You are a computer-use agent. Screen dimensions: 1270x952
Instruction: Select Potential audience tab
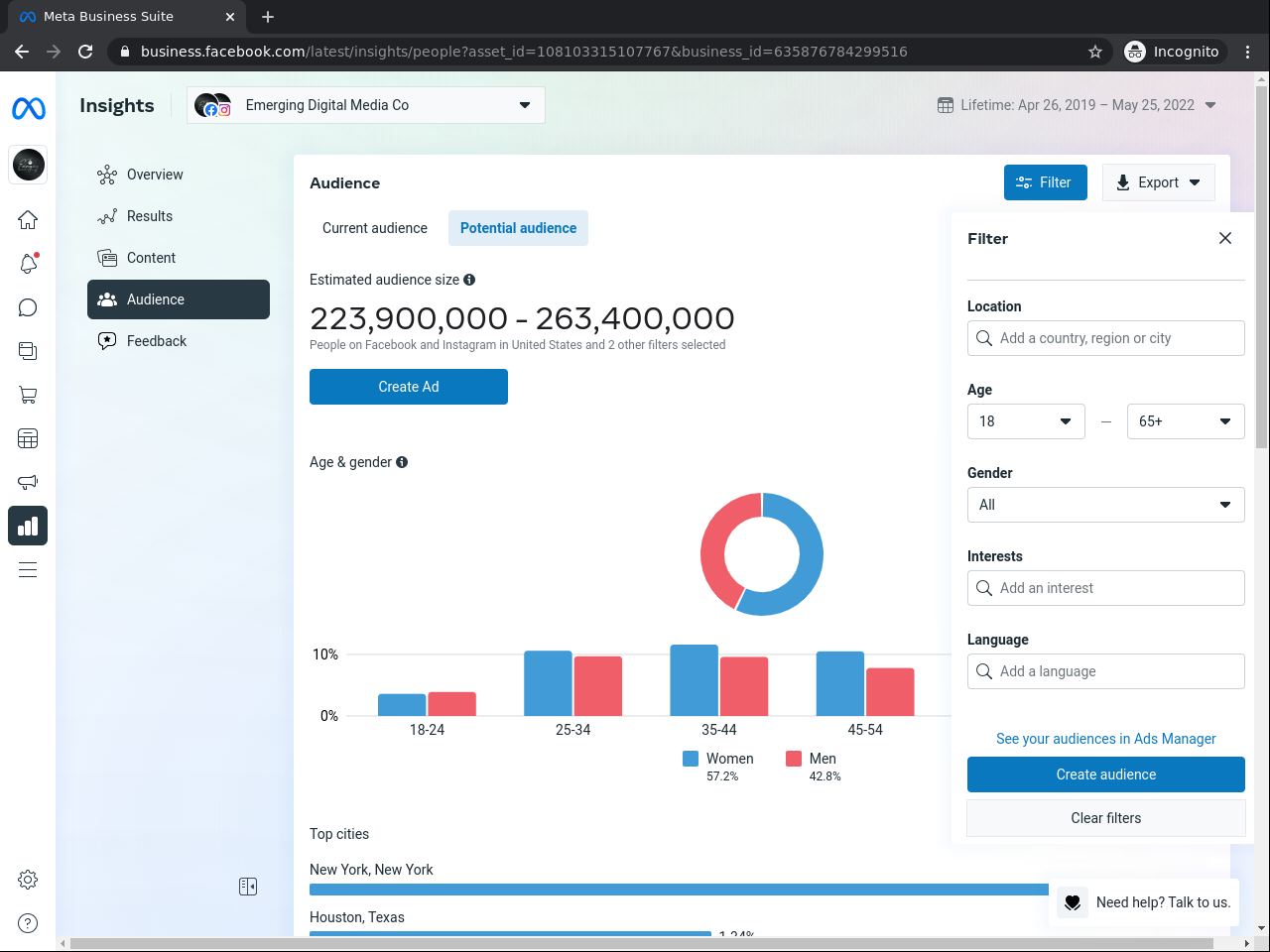pos(518,228)
